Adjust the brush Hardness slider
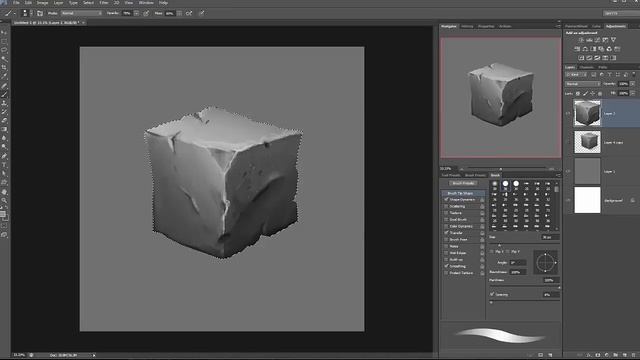640x360 pixels. (559, 288)
